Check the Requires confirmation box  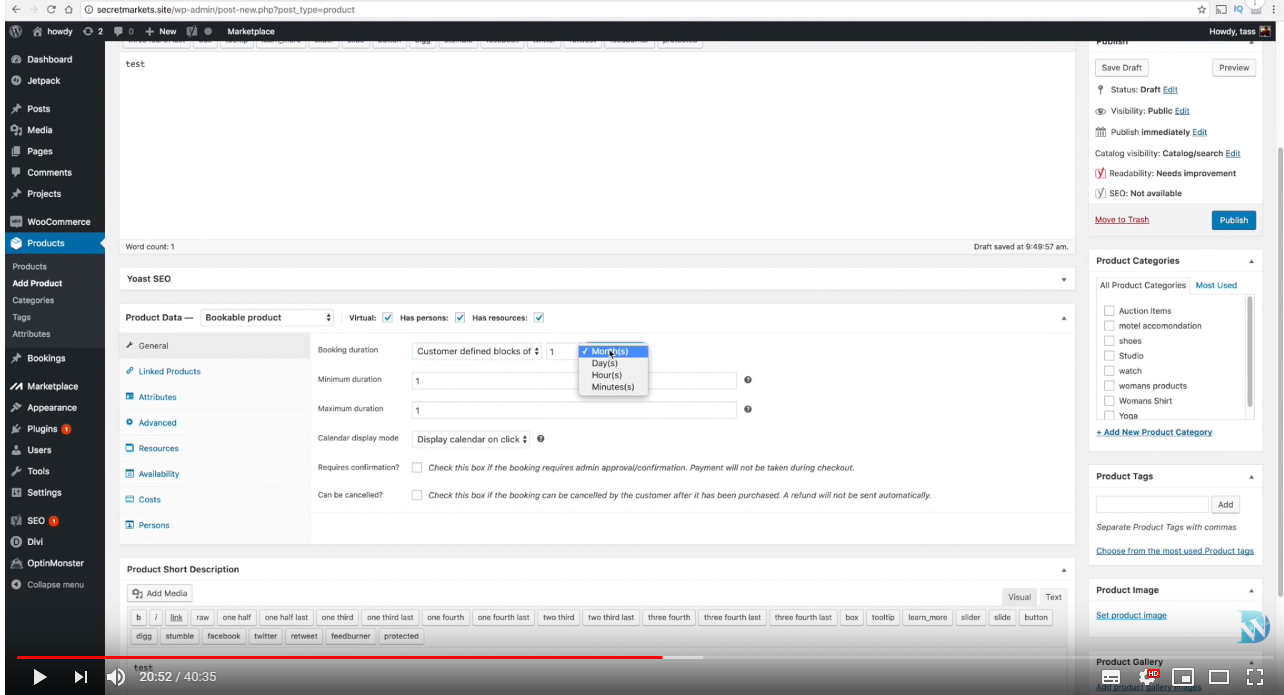417,467
